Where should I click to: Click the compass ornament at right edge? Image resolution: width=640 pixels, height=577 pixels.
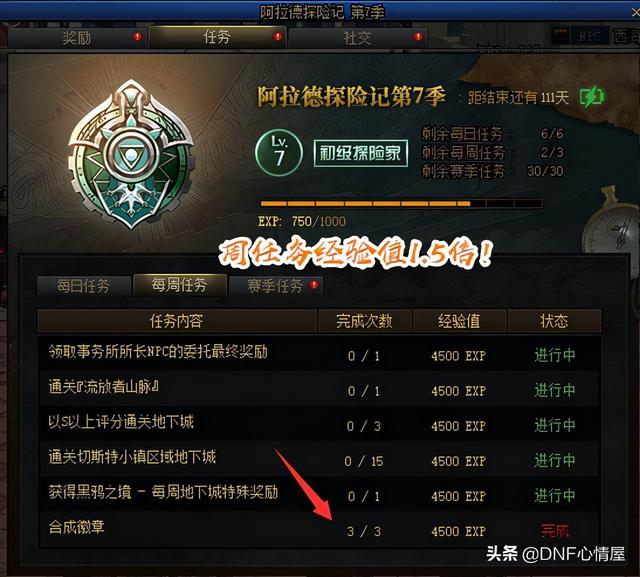tap(611, 229)
